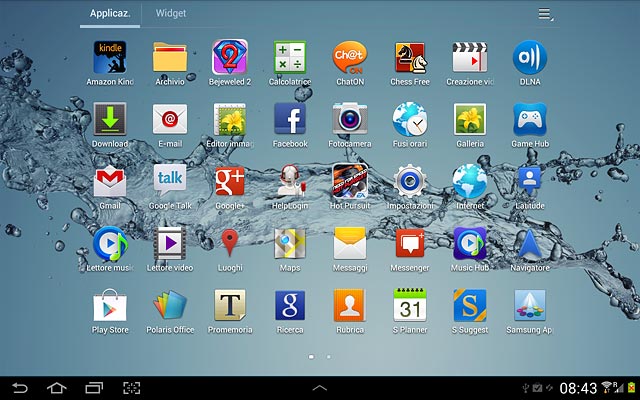Tap the USB connection status icon

tap(527, 388)
